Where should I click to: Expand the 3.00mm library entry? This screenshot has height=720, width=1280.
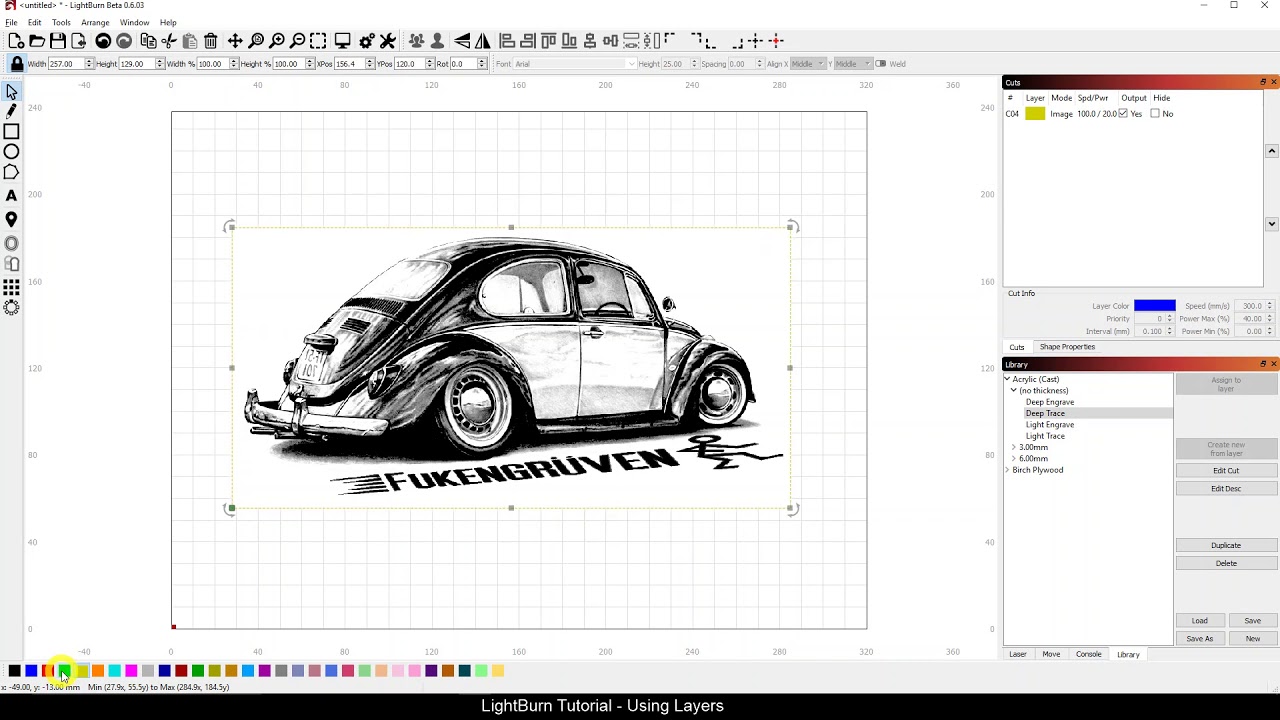coord(1014,448)
